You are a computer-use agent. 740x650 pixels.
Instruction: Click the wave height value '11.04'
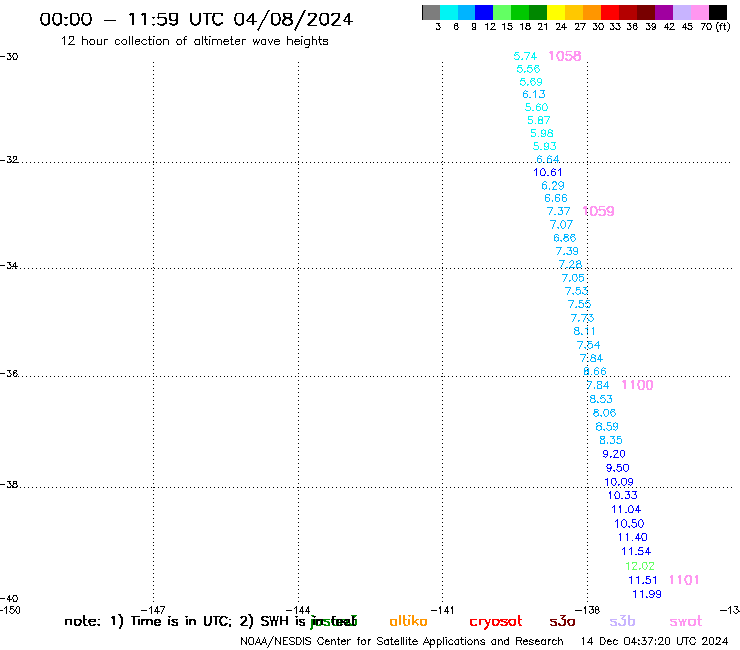[626, 509]
